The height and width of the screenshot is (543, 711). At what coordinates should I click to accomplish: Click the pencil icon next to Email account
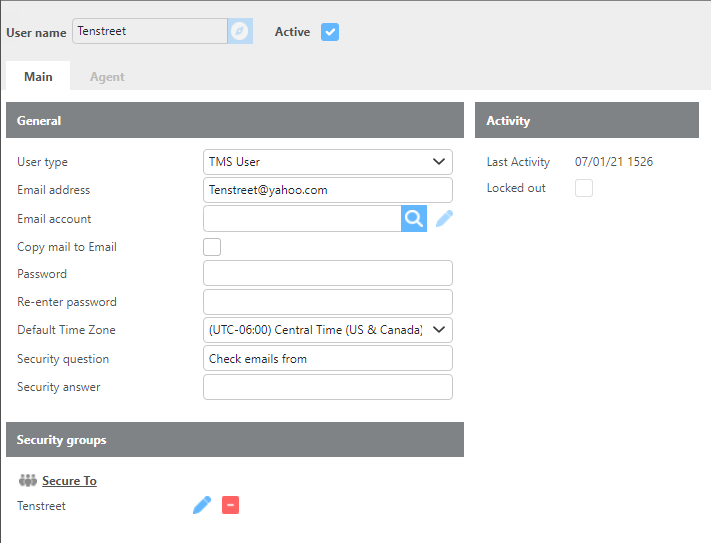point(444,219)
